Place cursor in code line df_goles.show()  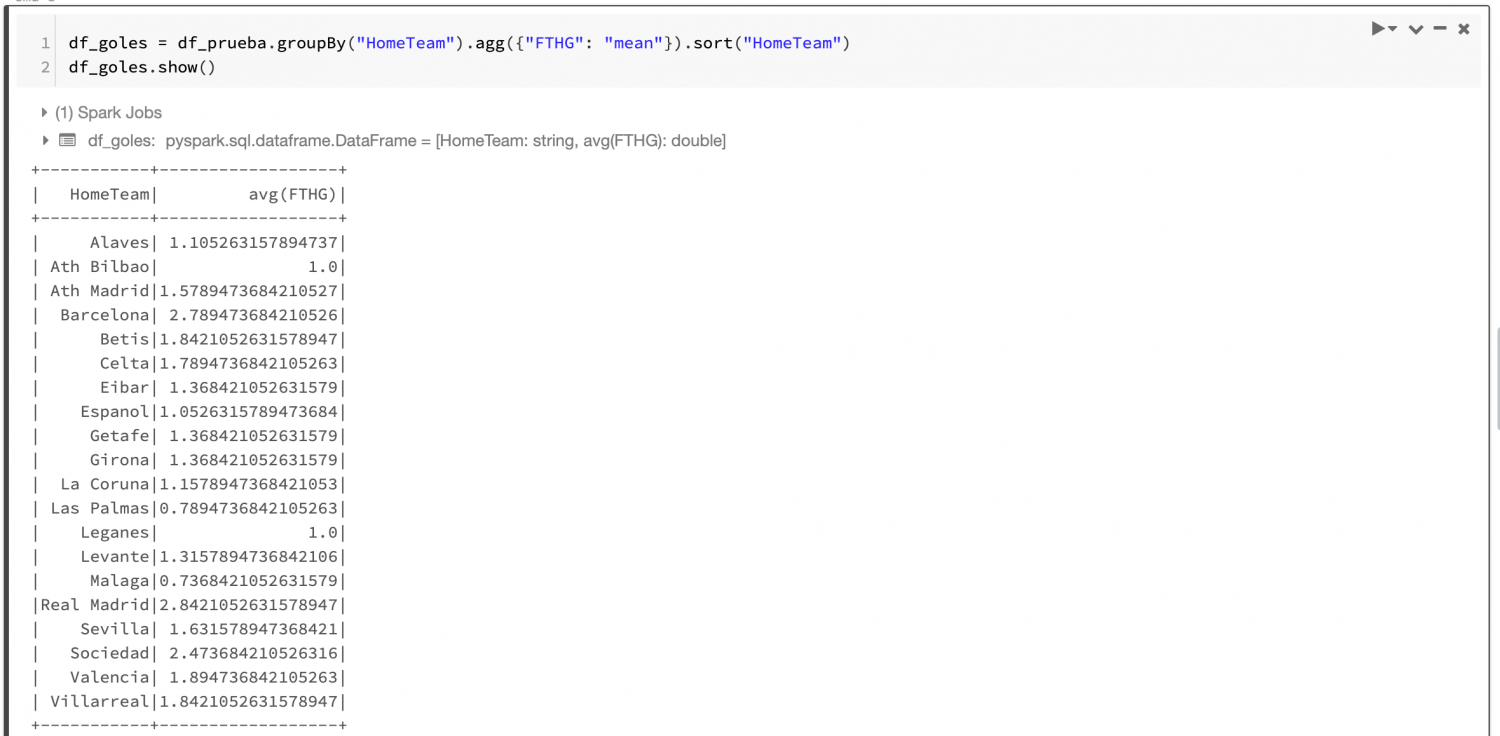pyautogui.click(x=142, y=67)
